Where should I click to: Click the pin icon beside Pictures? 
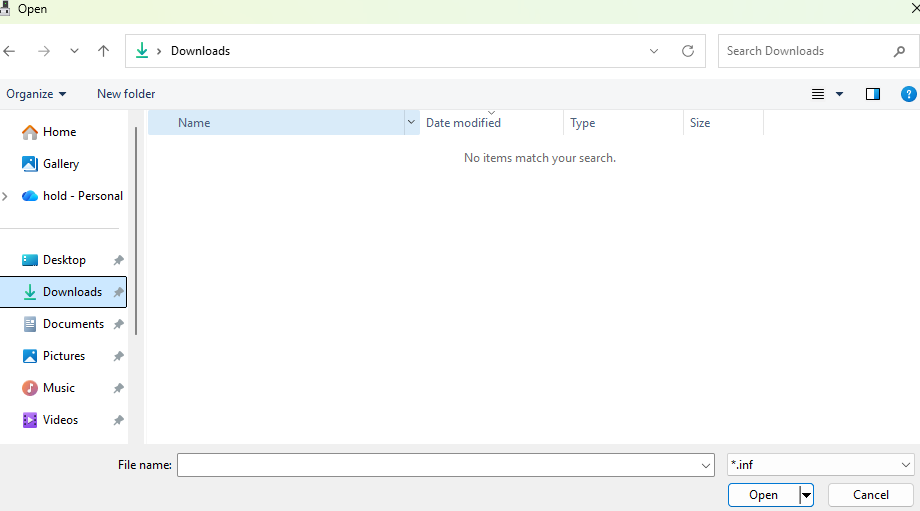click(119, 356)
